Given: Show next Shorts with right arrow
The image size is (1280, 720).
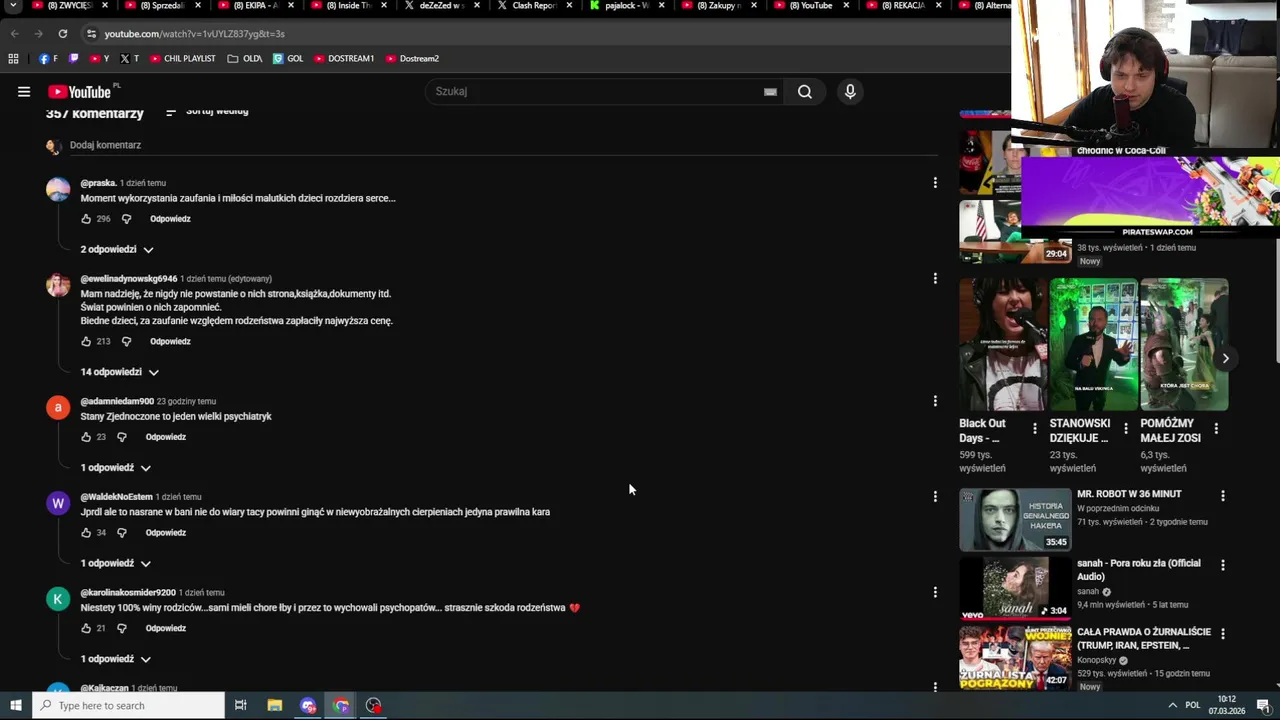Looking at the screenshot, I should click(1225, 359).
